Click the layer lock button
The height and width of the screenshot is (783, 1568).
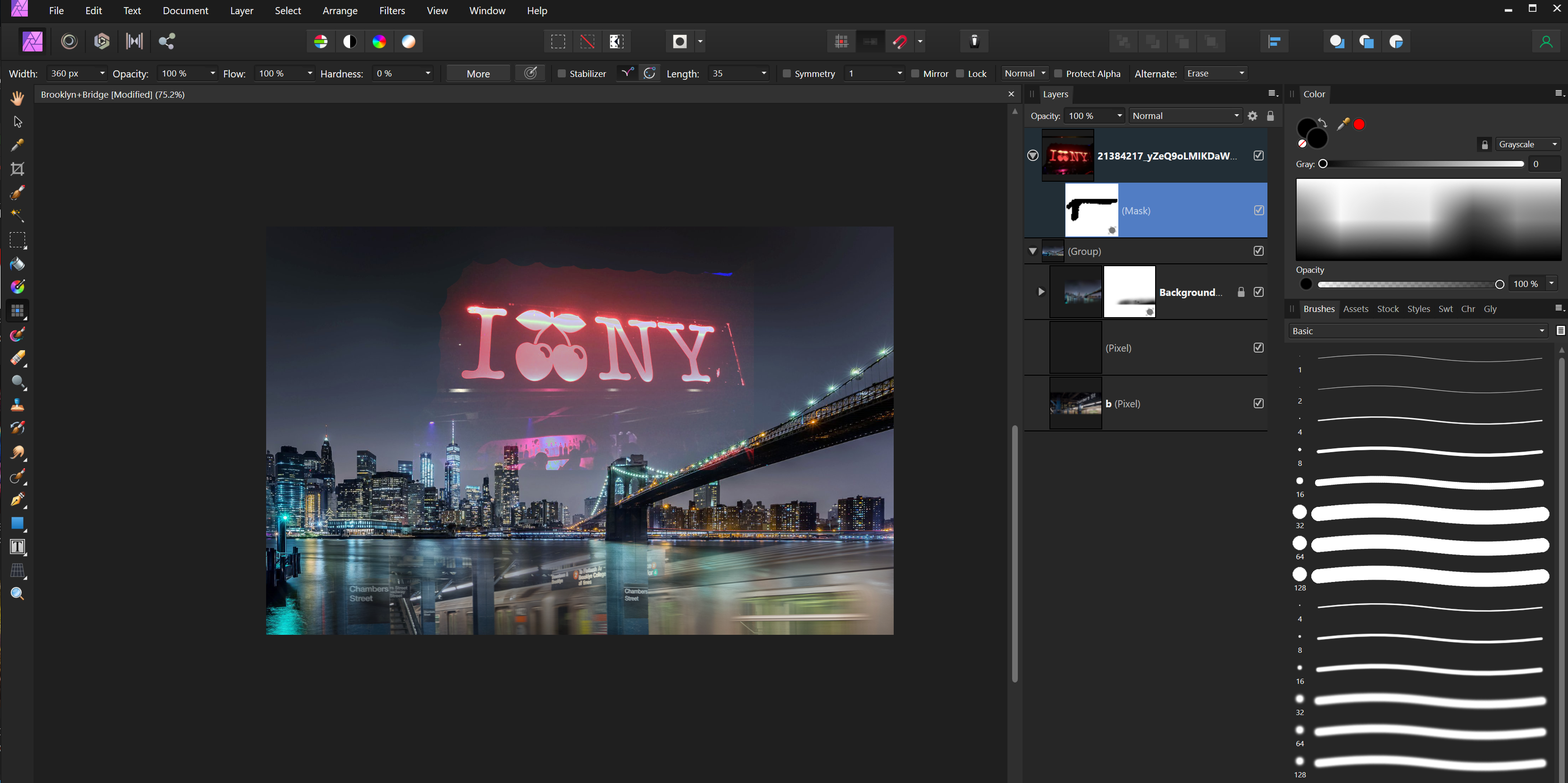click(x=1270, y=116)
